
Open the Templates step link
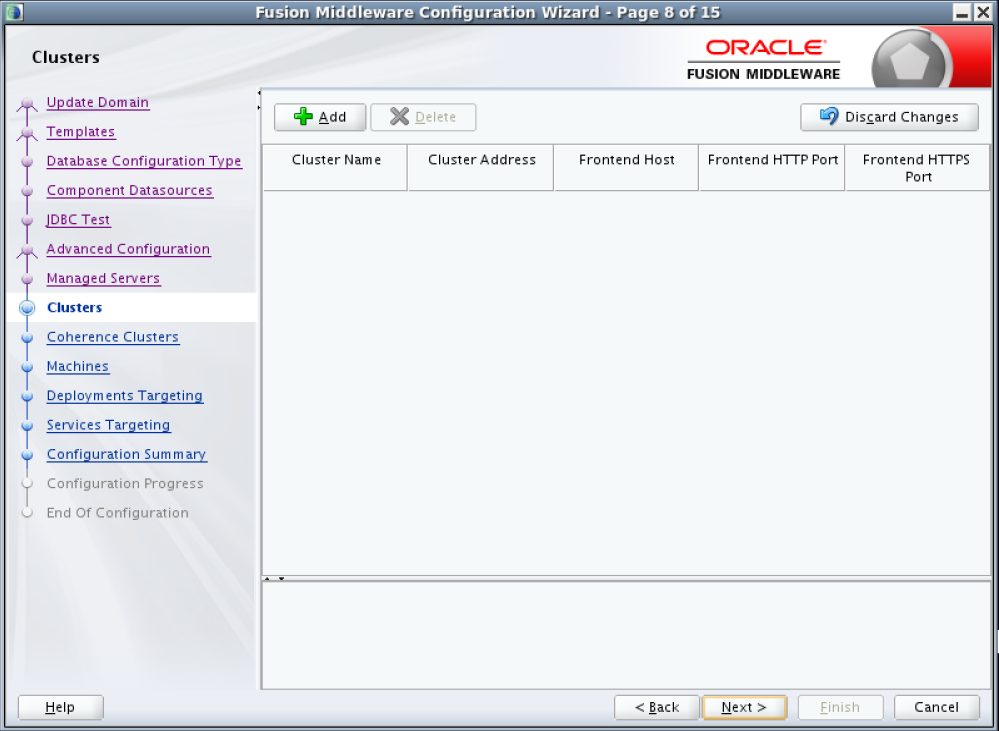[x=81, y=132]
